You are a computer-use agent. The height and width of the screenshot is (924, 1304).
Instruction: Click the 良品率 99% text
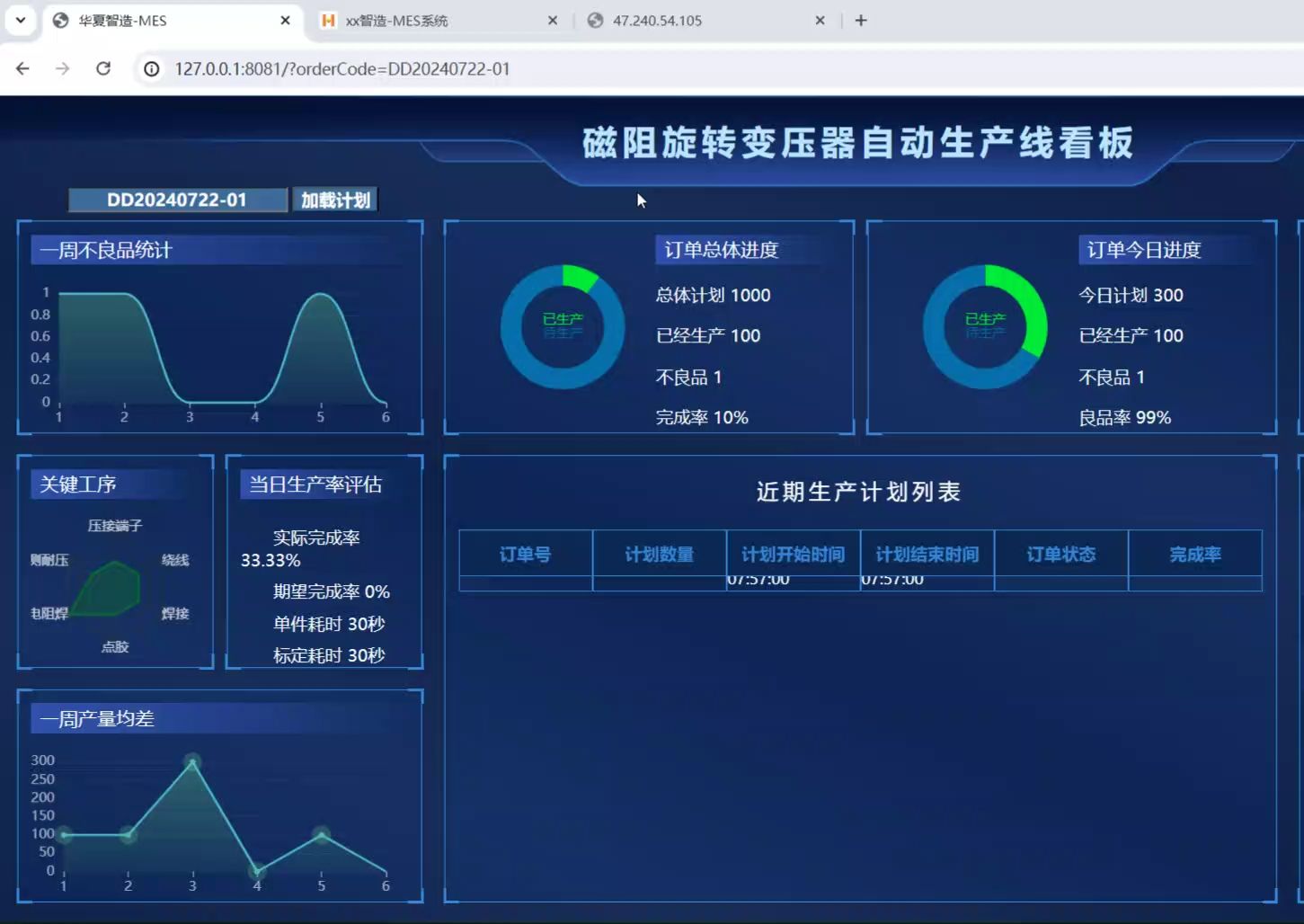[x=1124, y=417]
